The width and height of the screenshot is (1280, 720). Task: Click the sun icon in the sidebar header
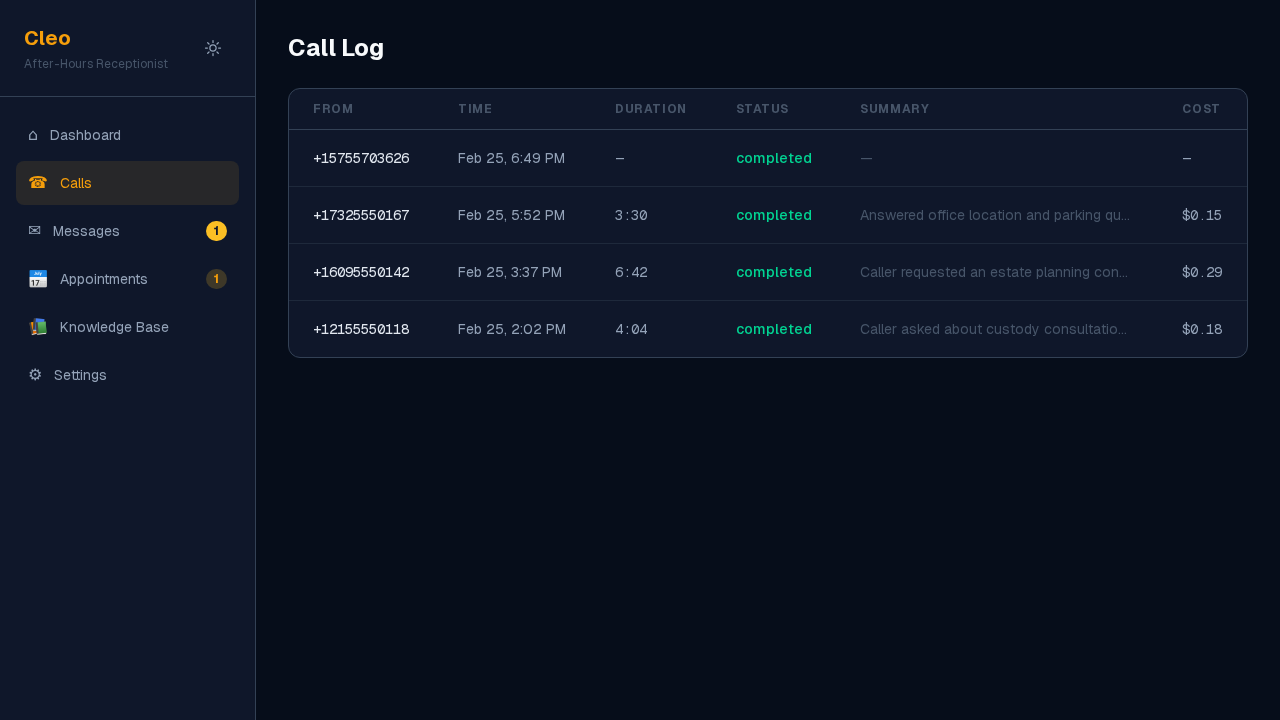point(212,47)
